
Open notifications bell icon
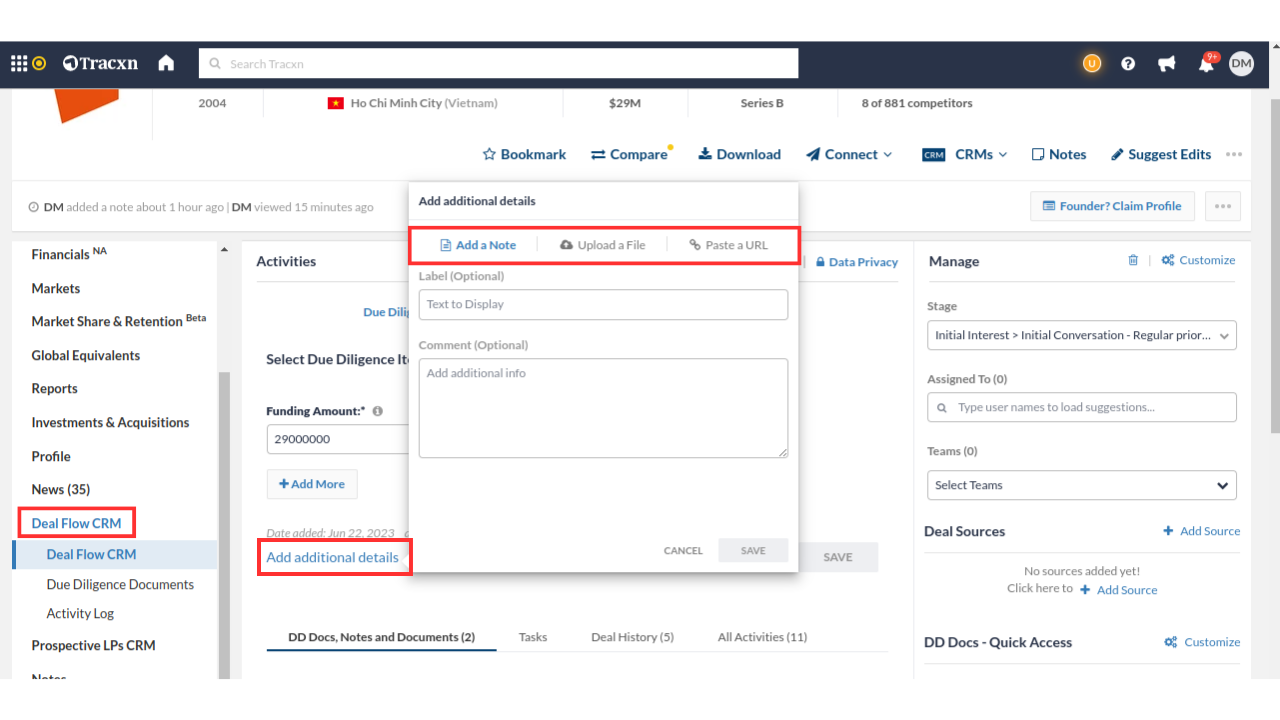click(x=1206, y=64)
